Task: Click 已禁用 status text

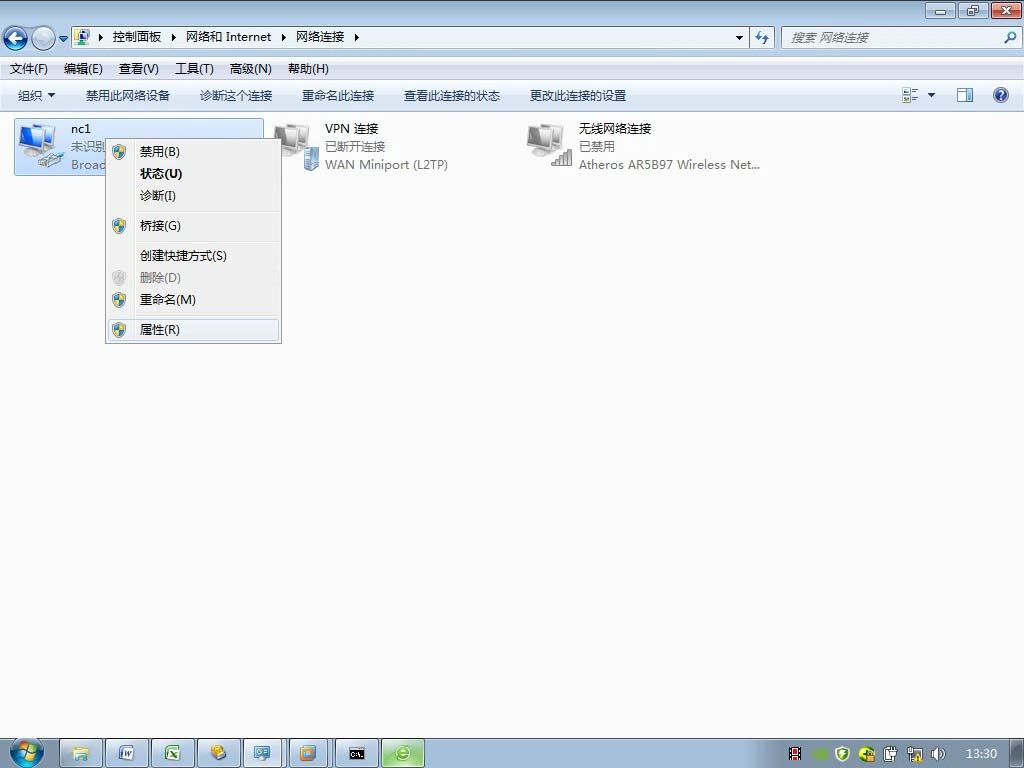Action: pos(596,146)
